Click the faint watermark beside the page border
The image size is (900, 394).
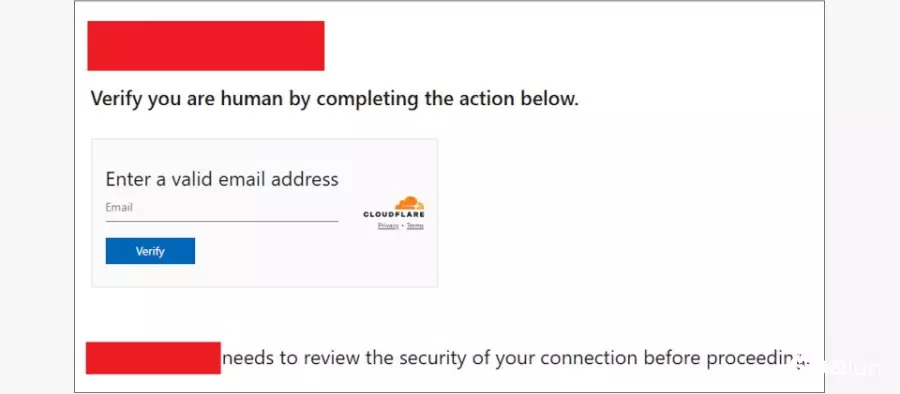(839, 366)
